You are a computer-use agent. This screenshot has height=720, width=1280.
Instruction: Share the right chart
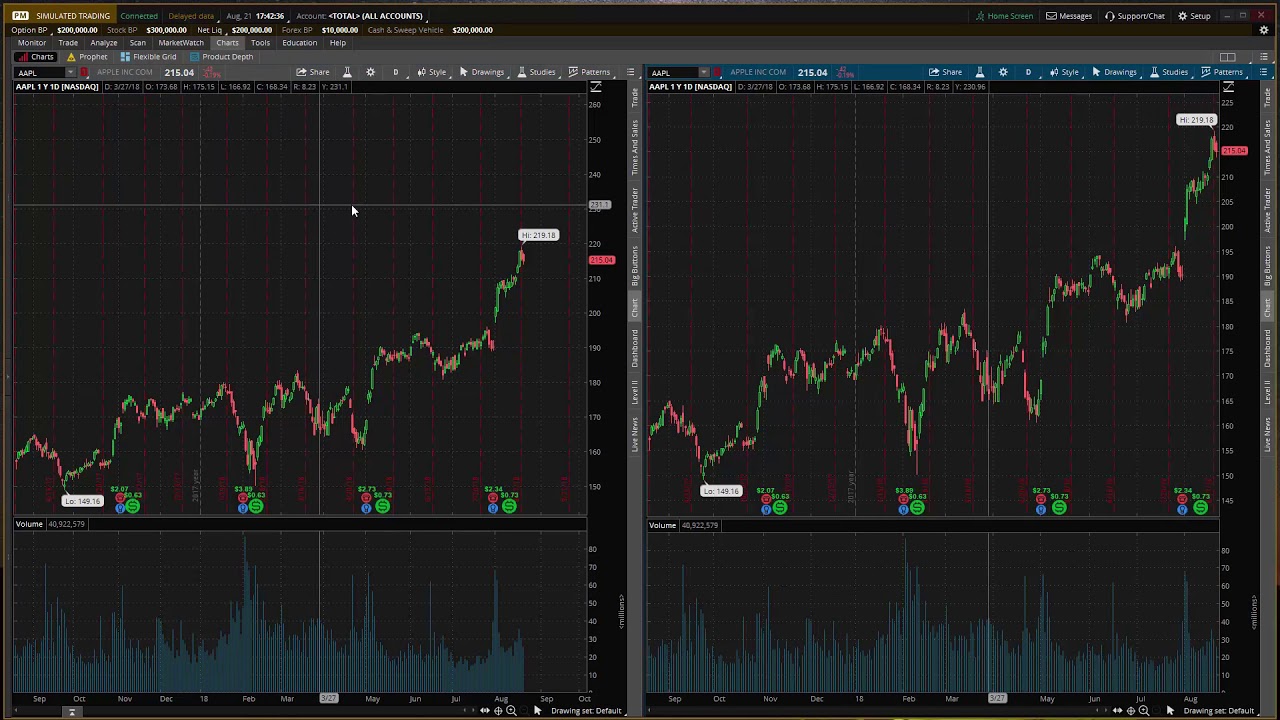(945, 72)
